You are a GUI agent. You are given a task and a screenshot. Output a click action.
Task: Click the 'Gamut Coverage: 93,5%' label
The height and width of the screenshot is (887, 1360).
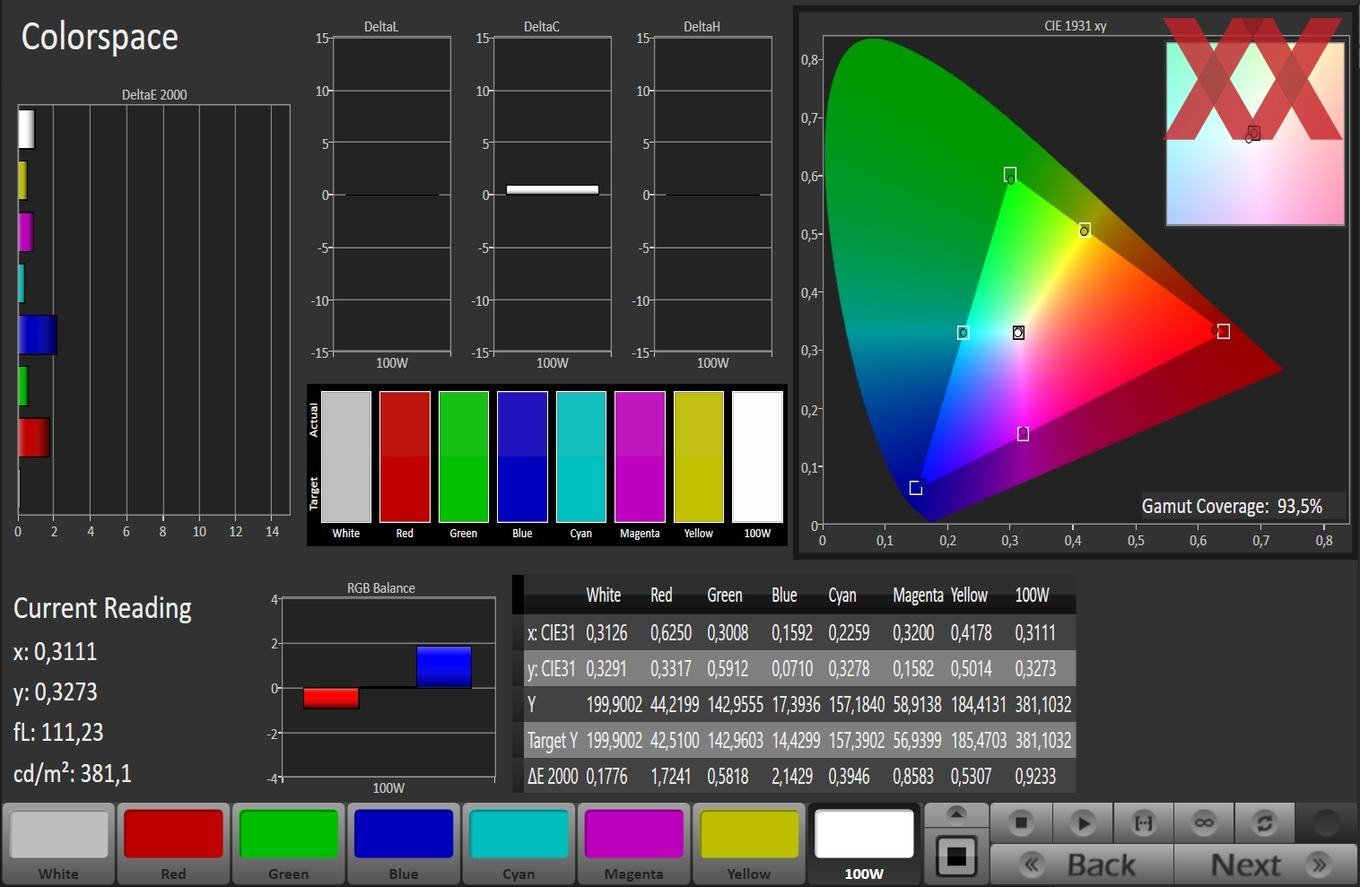[1232, 506]
